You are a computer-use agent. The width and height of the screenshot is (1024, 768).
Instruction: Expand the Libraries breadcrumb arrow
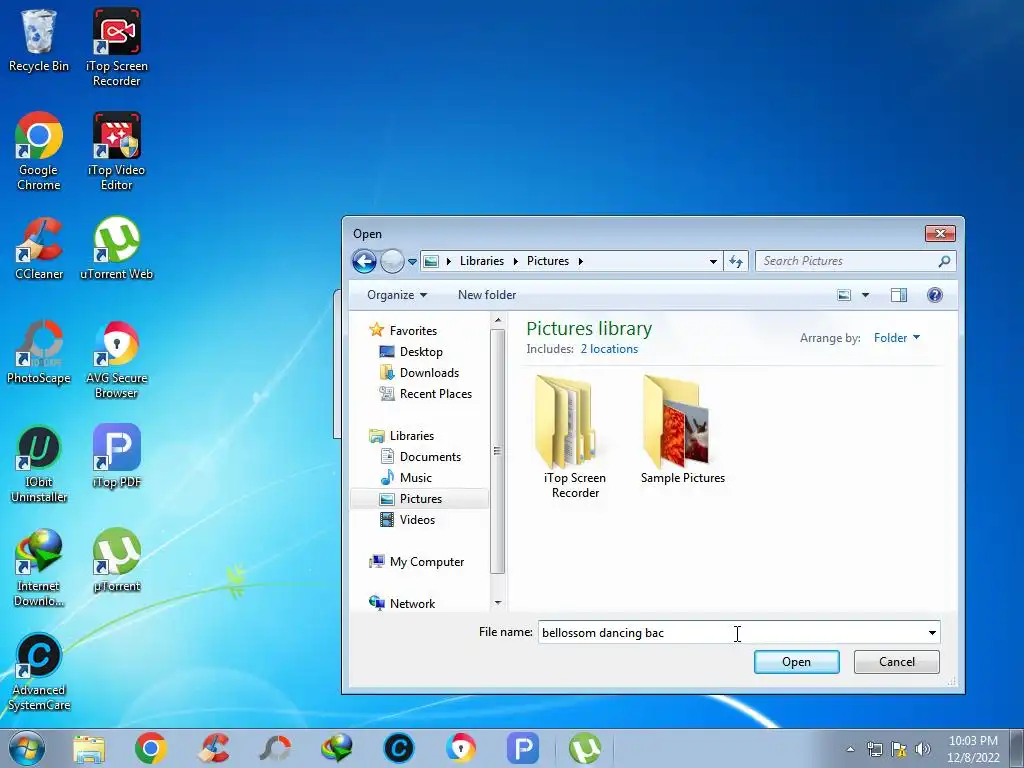tap(515, 261)
